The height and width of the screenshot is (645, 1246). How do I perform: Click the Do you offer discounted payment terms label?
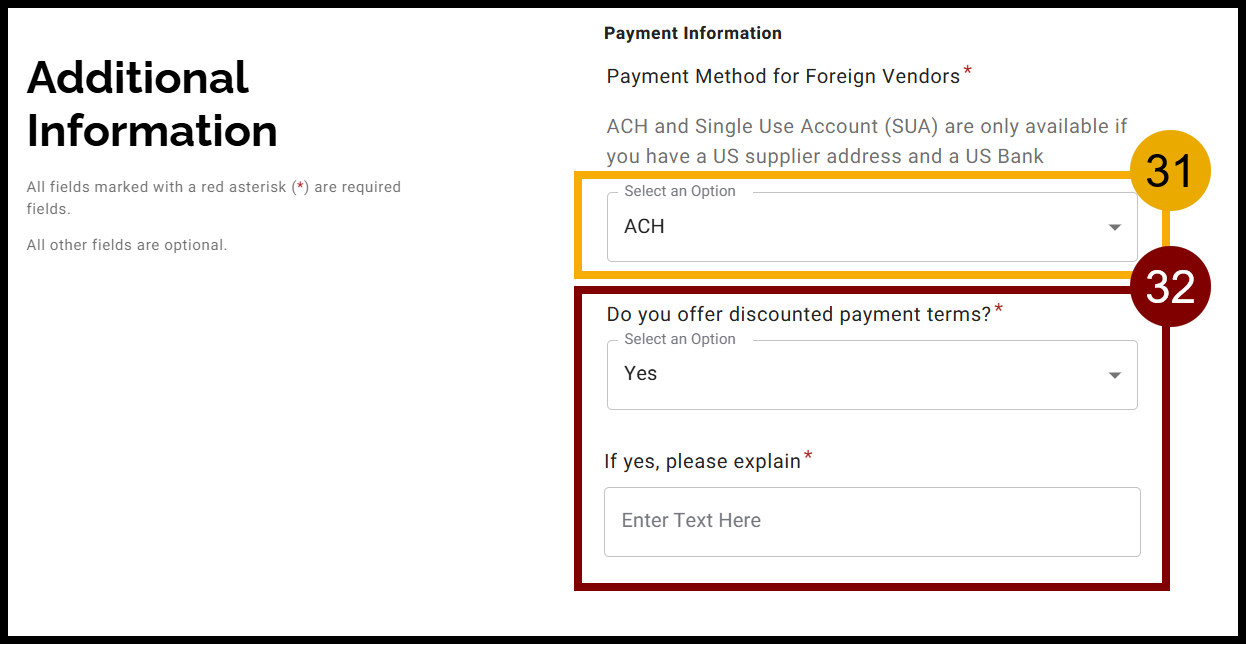pyautogui.click(x=798, y=314)
